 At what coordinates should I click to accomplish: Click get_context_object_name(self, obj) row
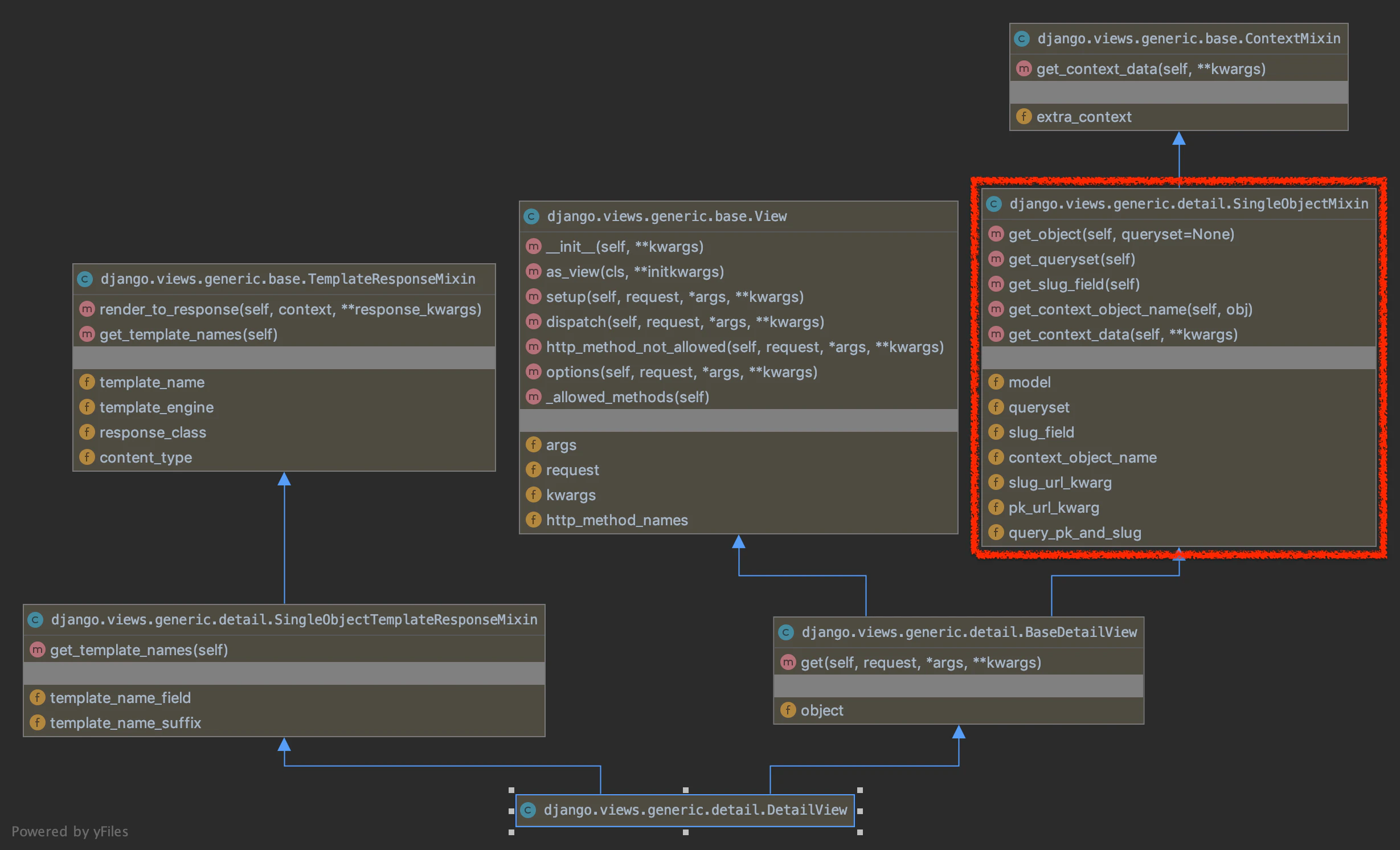(1178, 309)
